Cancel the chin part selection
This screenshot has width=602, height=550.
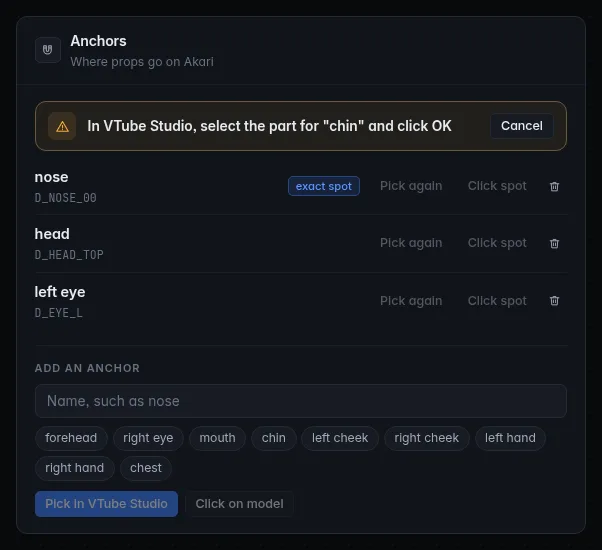(522, 126)
